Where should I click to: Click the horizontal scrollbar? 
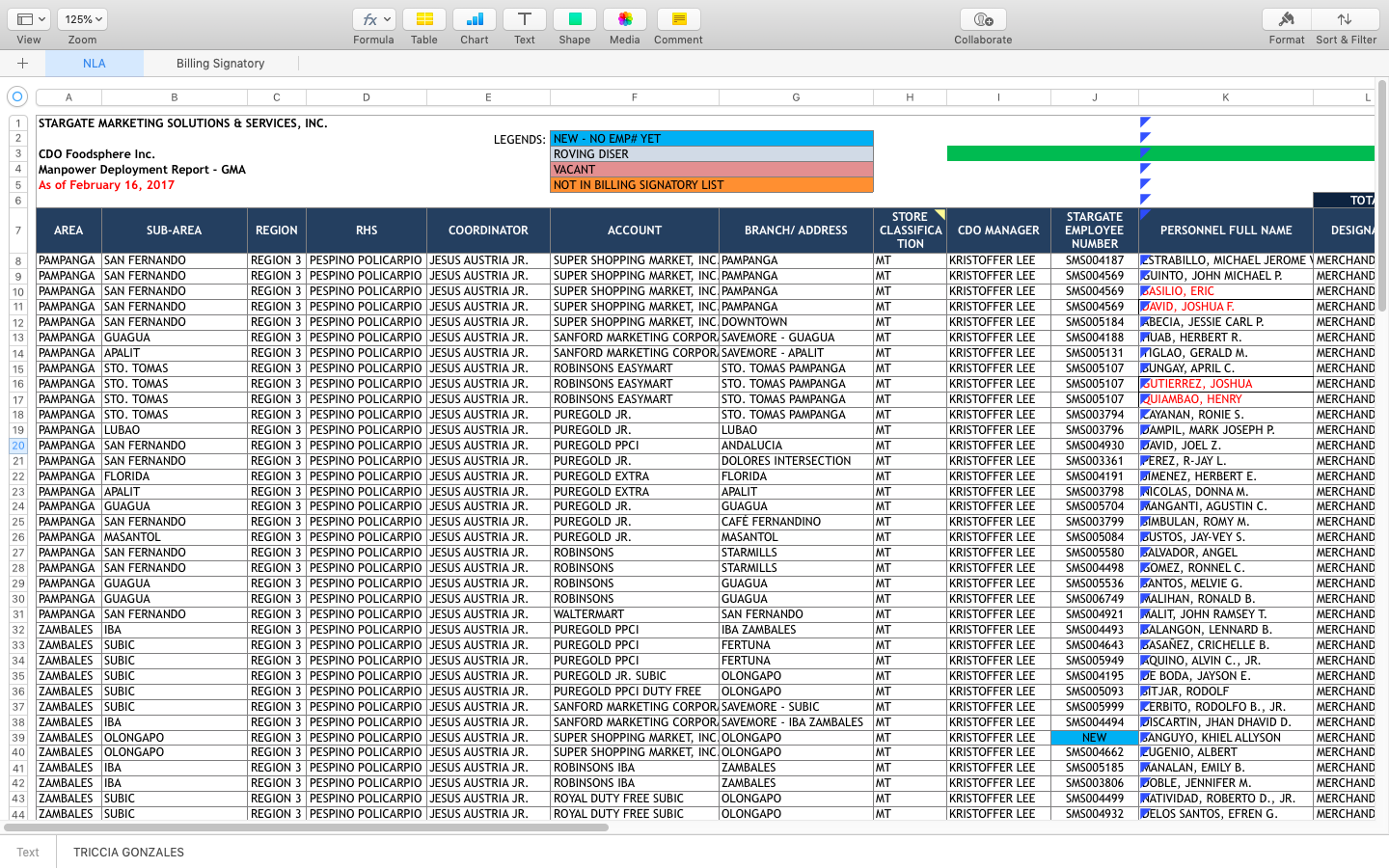(x=307, y=827)
